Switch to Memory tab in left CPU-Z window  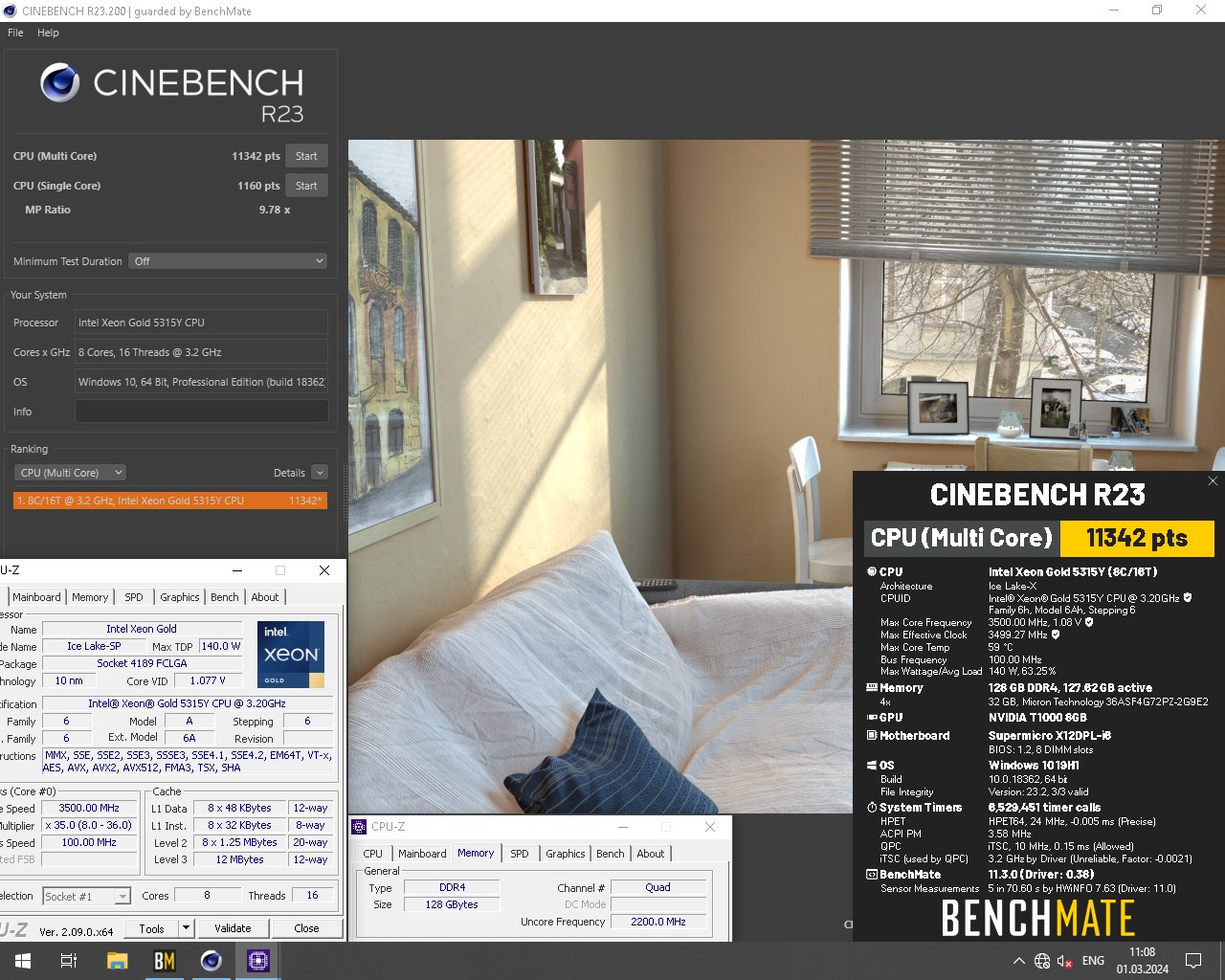coord(90,597)
